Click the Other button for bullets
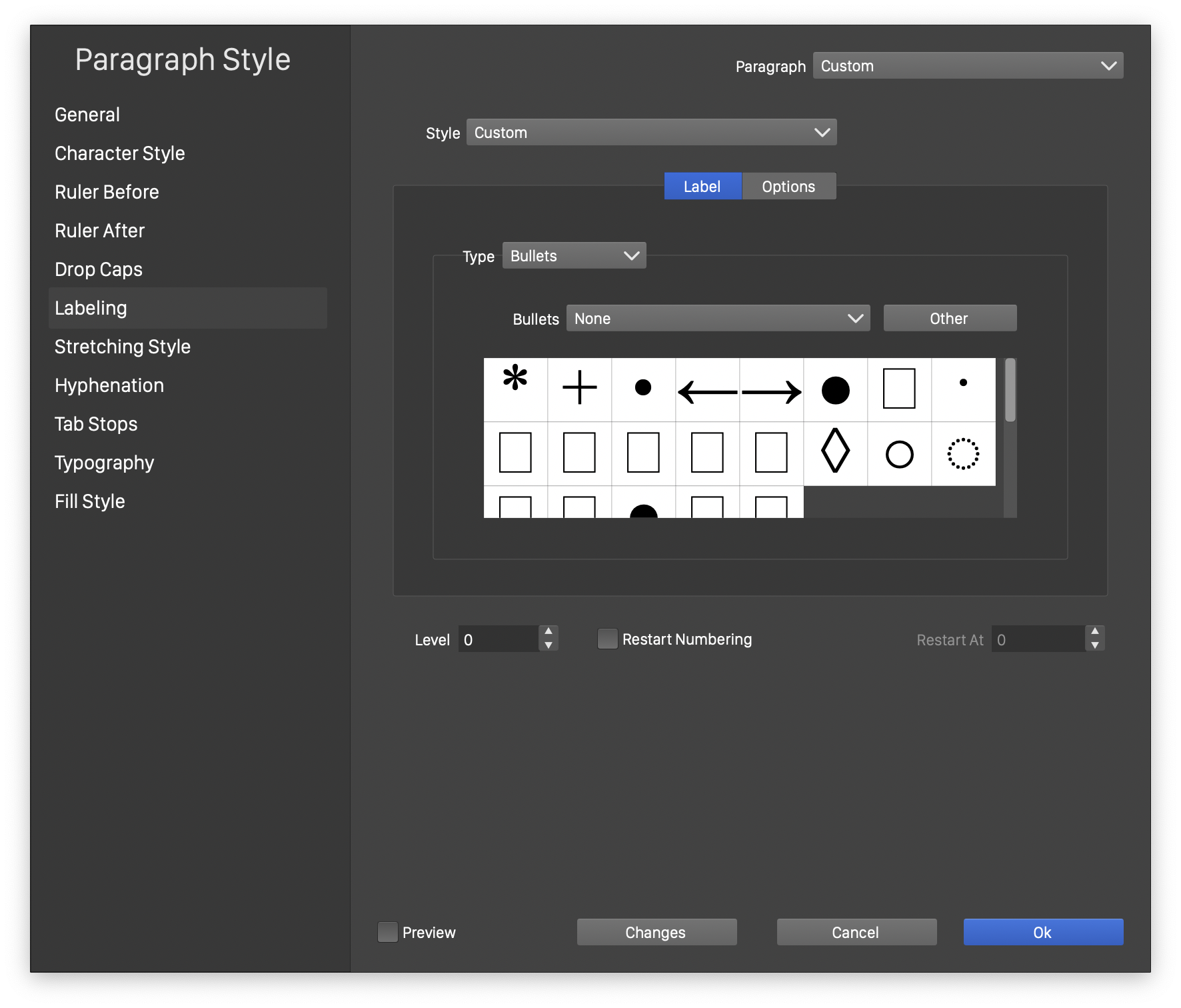The image size is (1181, 1008). (x=949, y=319)
